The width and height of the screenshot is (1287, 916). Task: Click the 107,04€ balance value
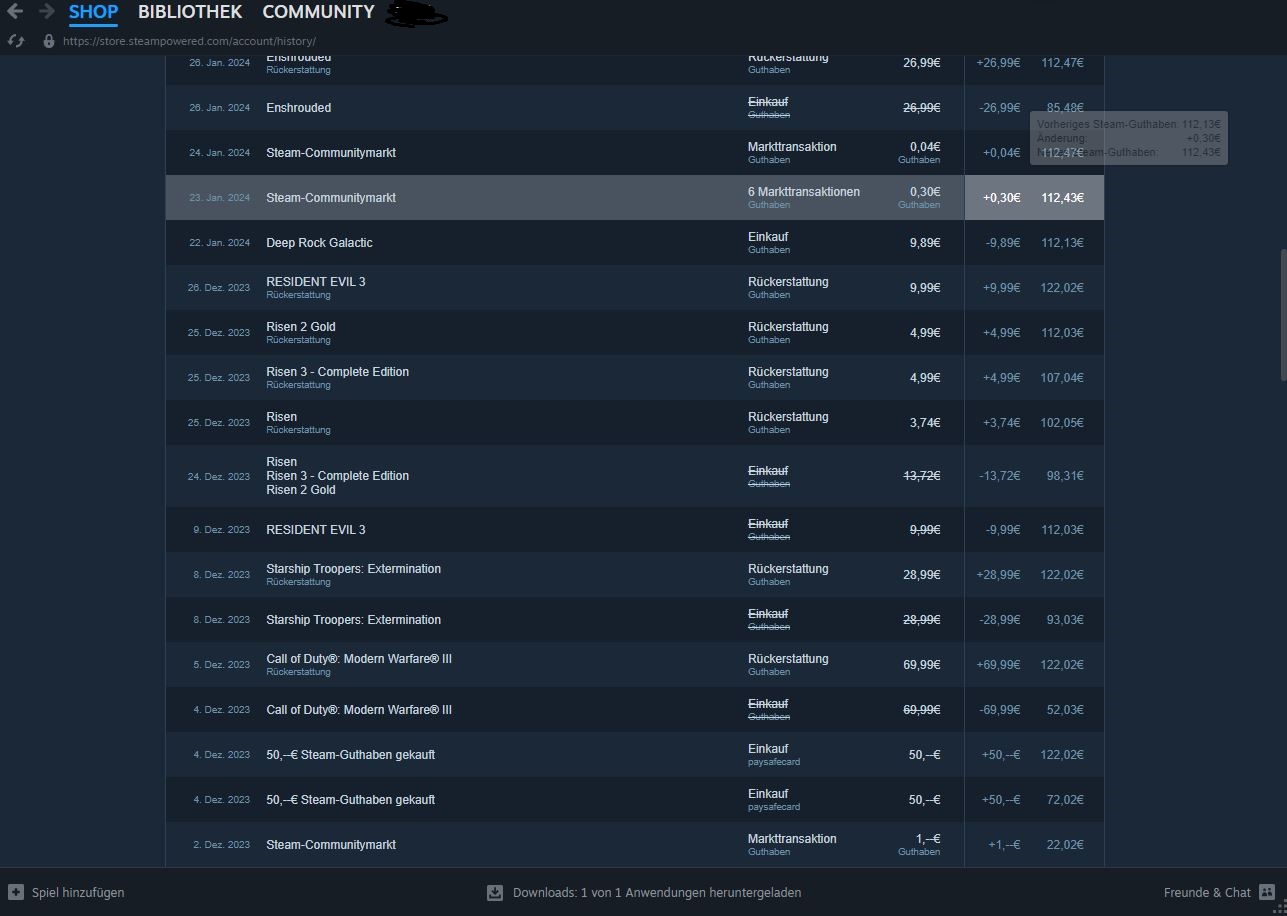click(x=1062, y=378)
